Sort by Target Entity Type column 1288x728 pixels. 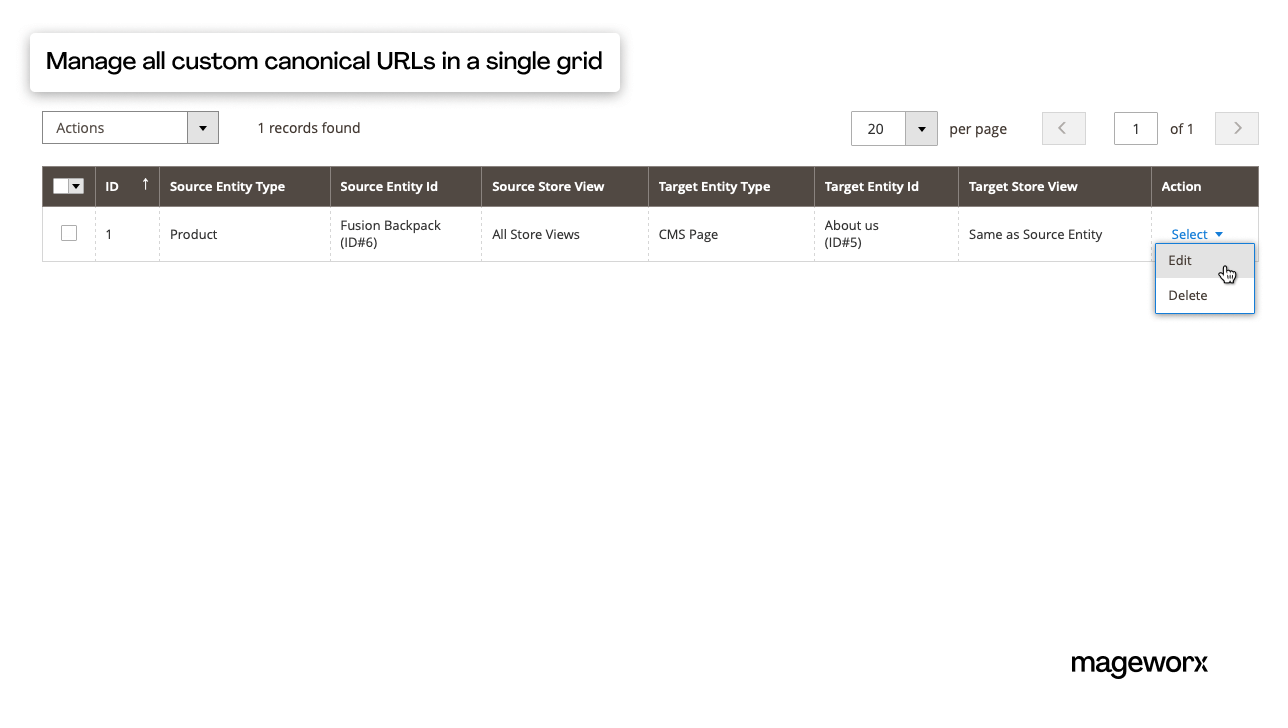click(x=714, y=186)
